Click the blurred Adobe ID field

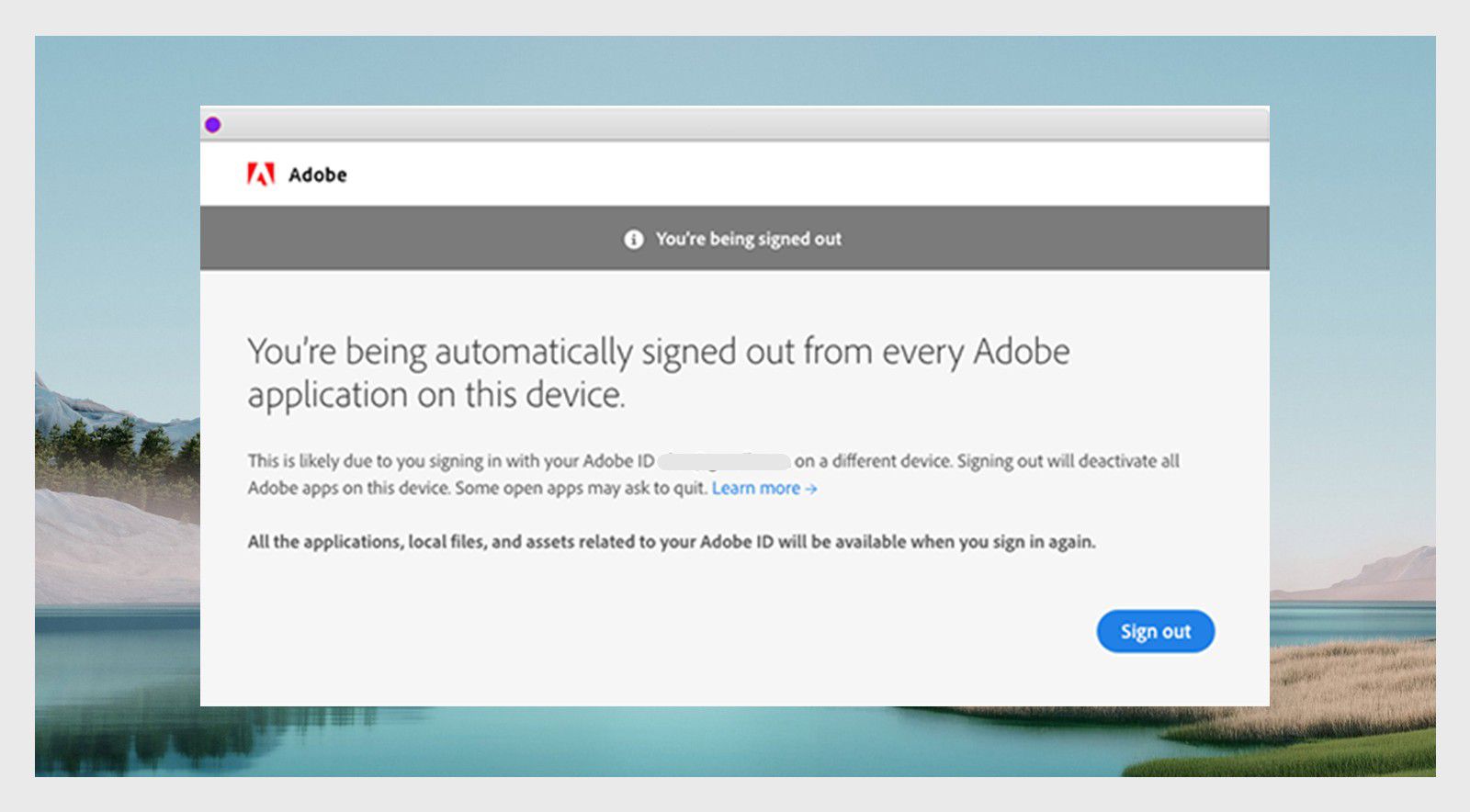click(x=724, y=461)
